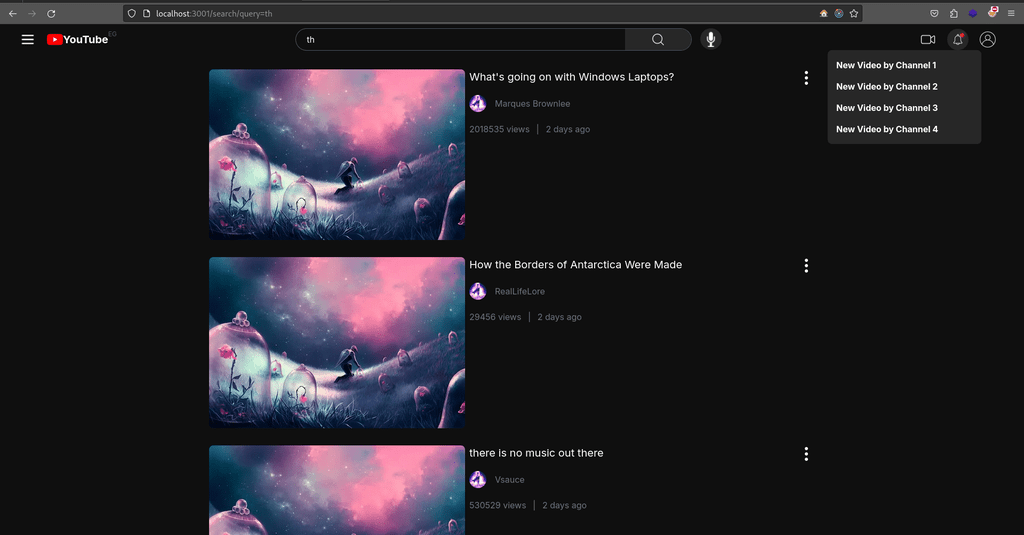Open RealLifeLore channel name
Image resolution: width=1024 pixels, height=535 pixels.
520,291
